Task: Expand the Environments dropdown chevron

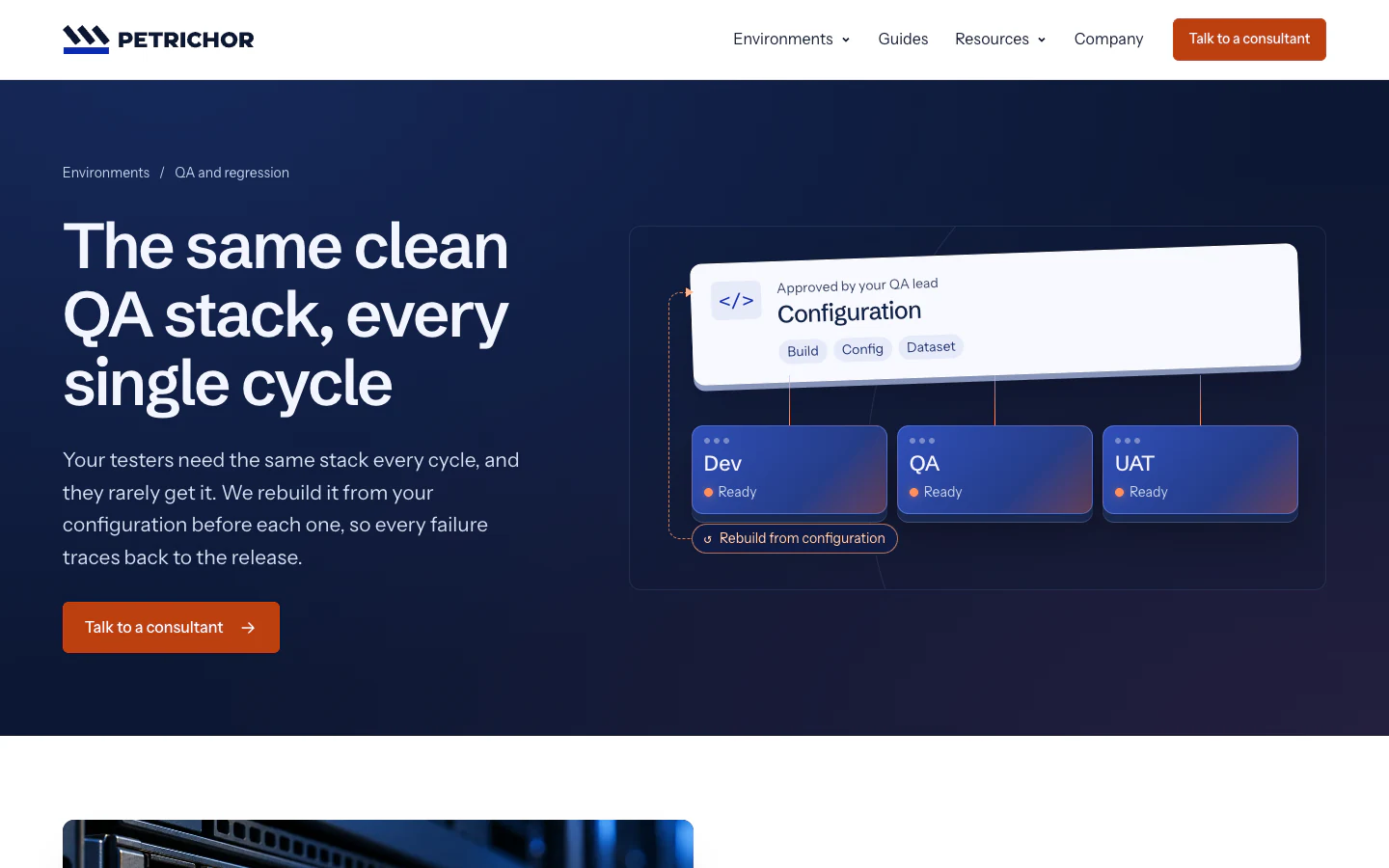Action: [846, 40]
